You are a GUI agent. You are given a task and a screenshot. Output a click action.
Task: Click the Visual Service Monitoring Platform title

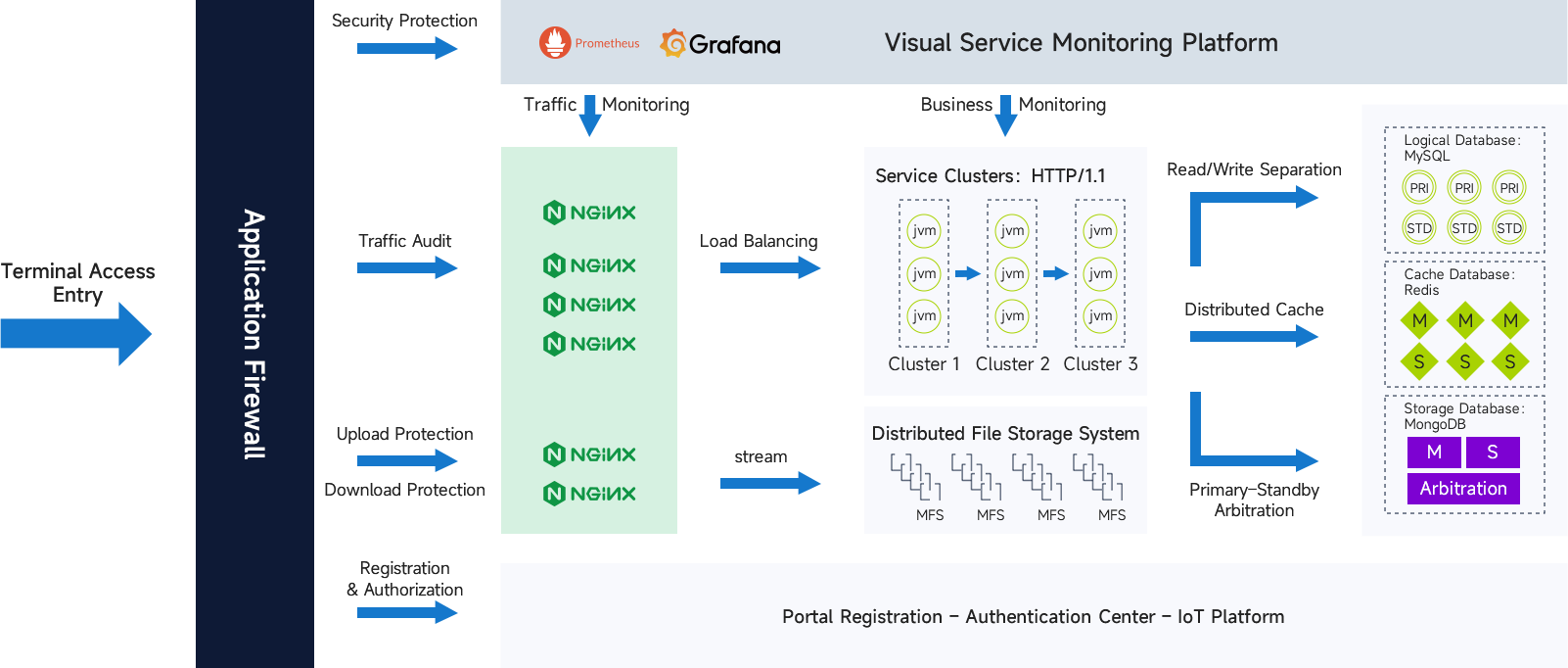tap(1082, 43)
